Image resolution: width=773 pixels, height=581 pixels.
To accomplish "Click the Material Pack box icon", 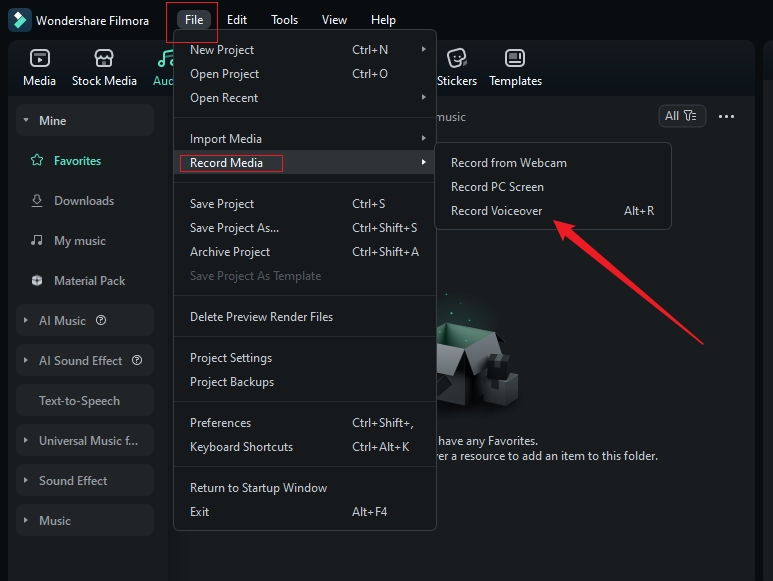I will (x=37, y=280).
